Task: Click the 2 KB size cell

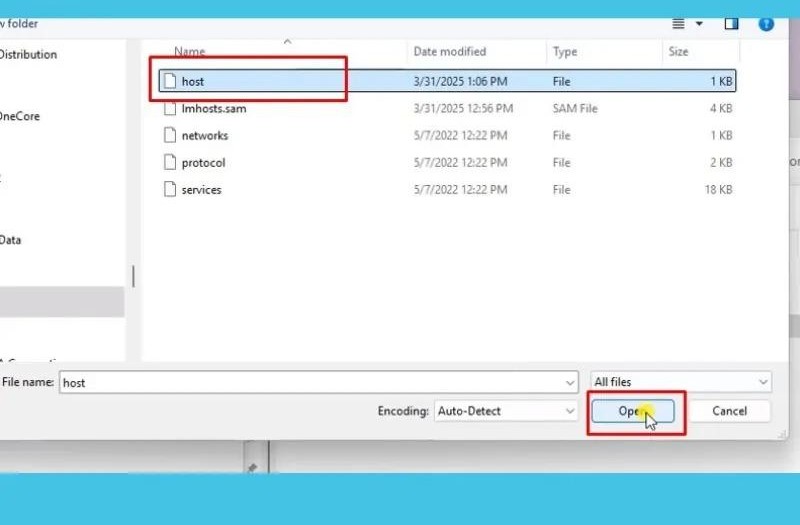Action: coord(721,163)
